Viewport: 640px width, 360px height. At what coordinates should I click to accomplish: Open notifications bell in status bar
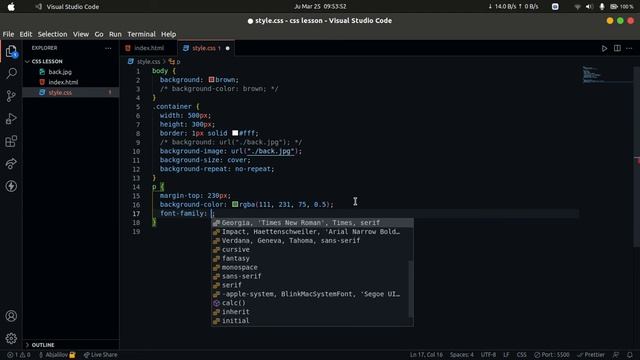[x=630, y=355]
